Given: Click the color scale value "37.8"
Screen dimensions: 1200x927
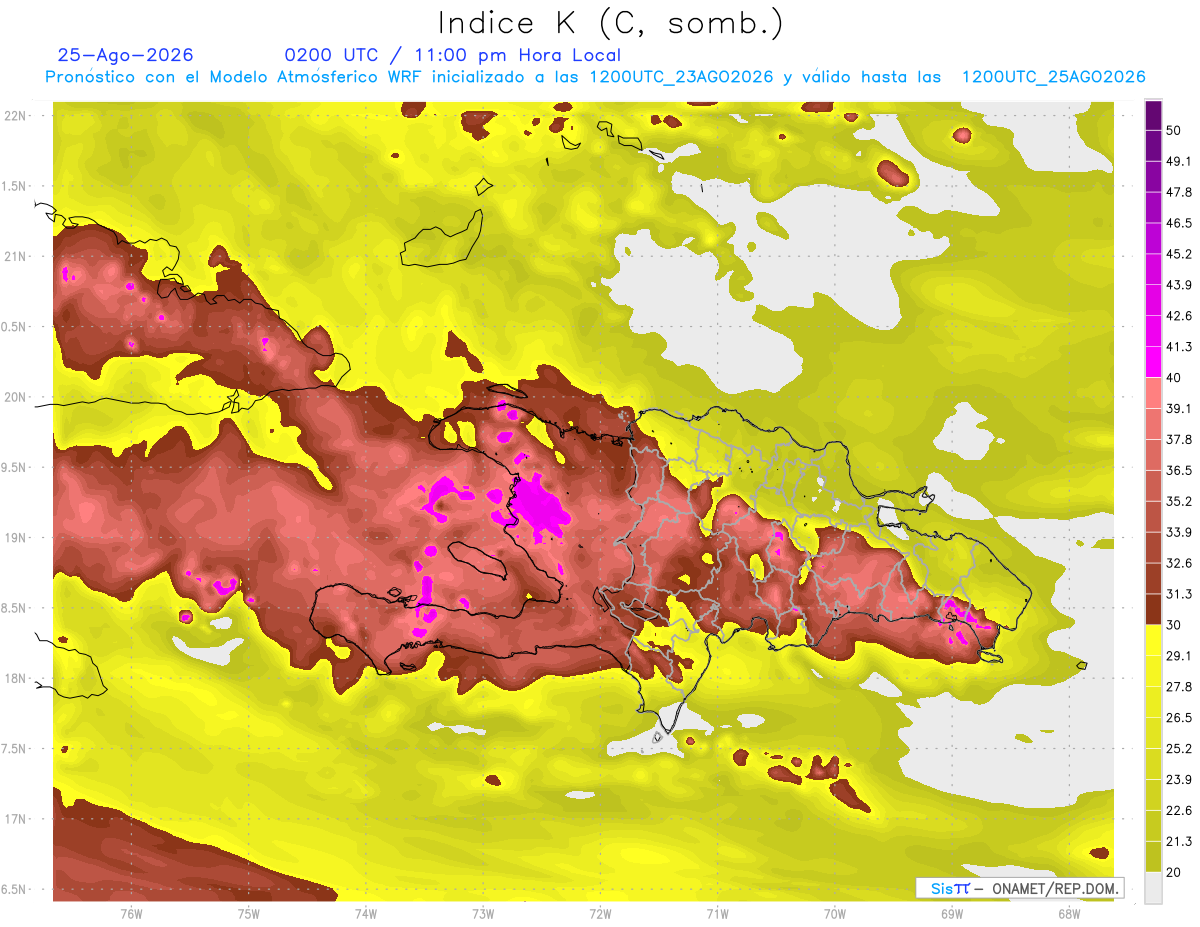Looking at the screenshot, I should (x=1179, y=439).
